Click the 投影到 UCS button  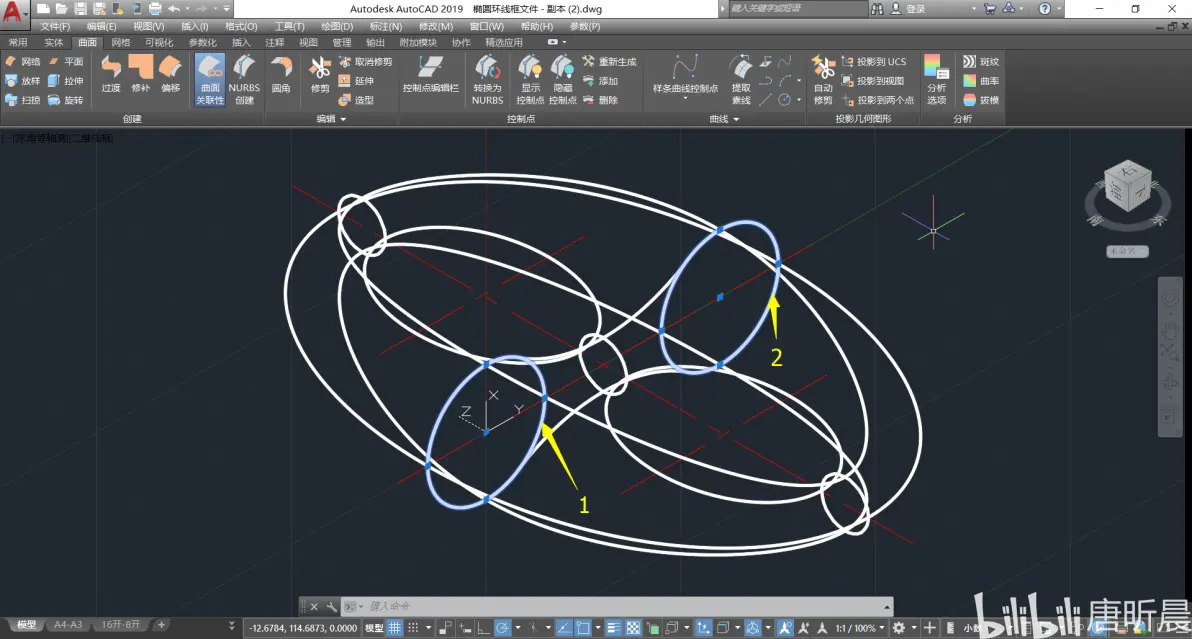tap(875, 62)
